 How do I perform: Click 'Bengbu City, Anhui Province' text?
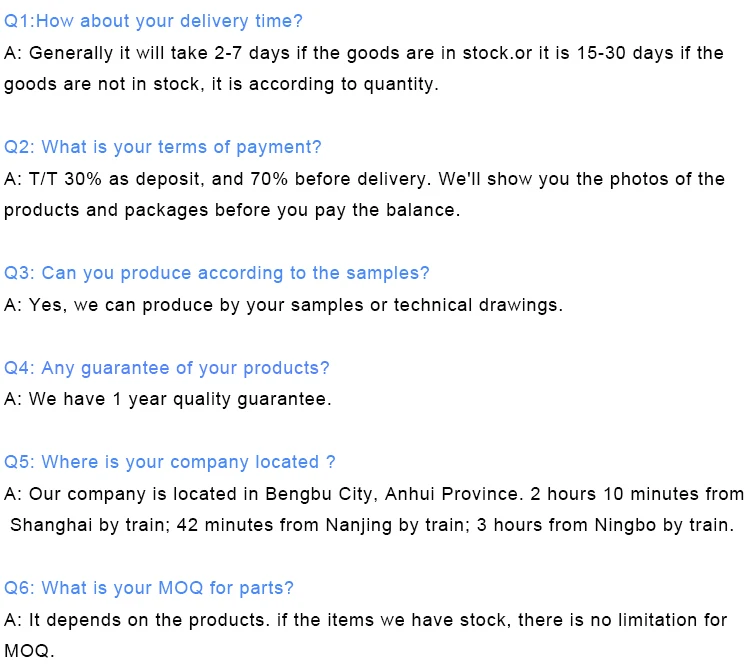click(394, 494)
